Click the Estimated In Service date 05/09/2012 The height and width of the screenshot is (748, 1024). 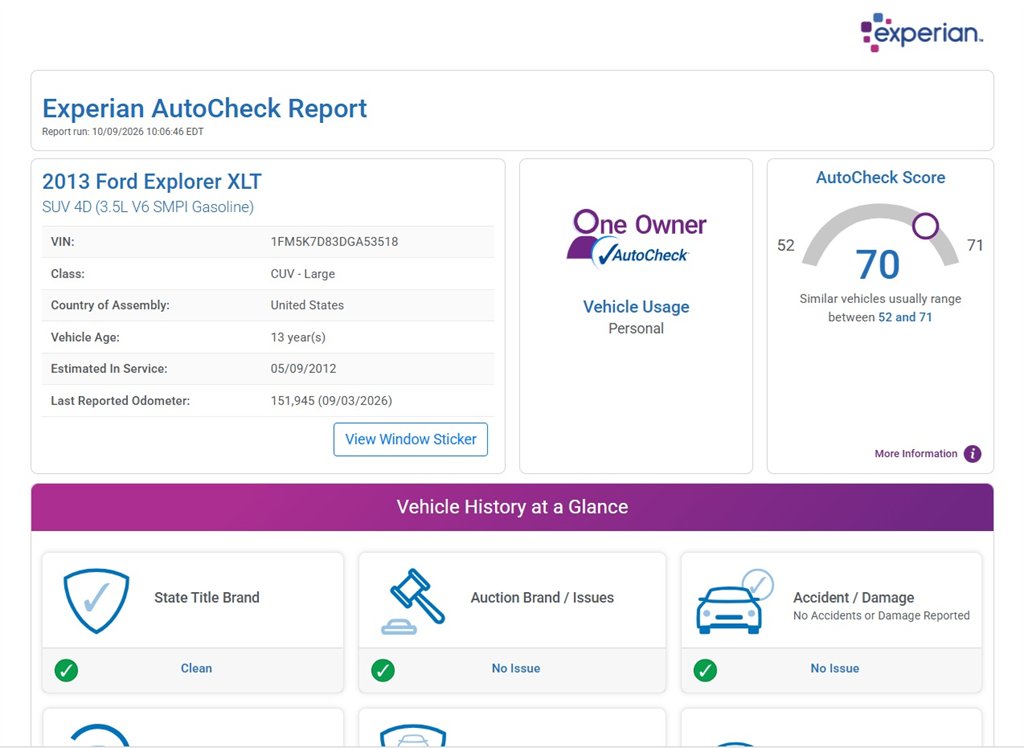tap(304, 368)
